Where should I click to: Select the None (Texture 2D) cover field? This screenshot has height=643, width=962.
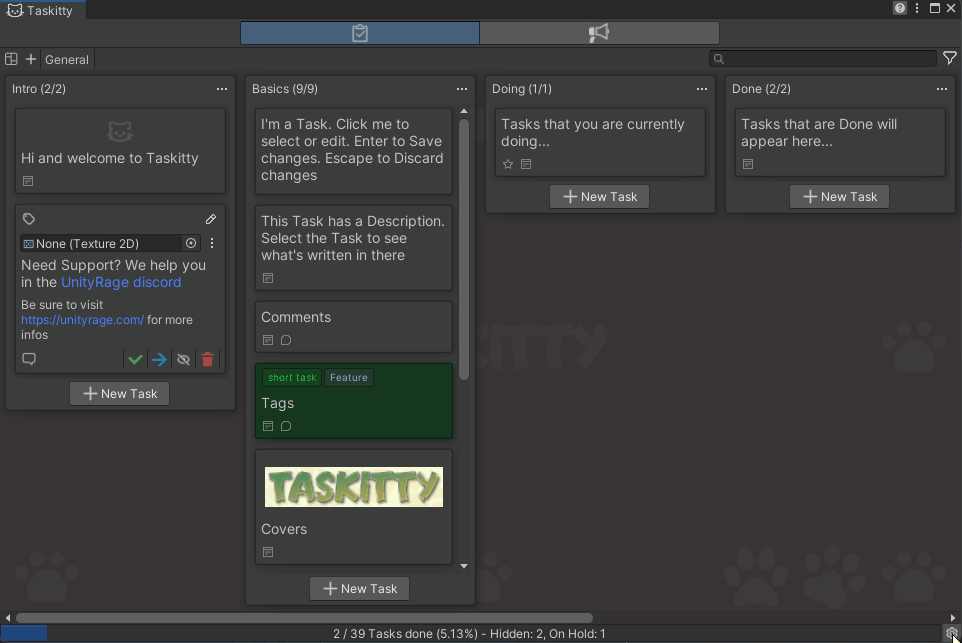(109, 244)
